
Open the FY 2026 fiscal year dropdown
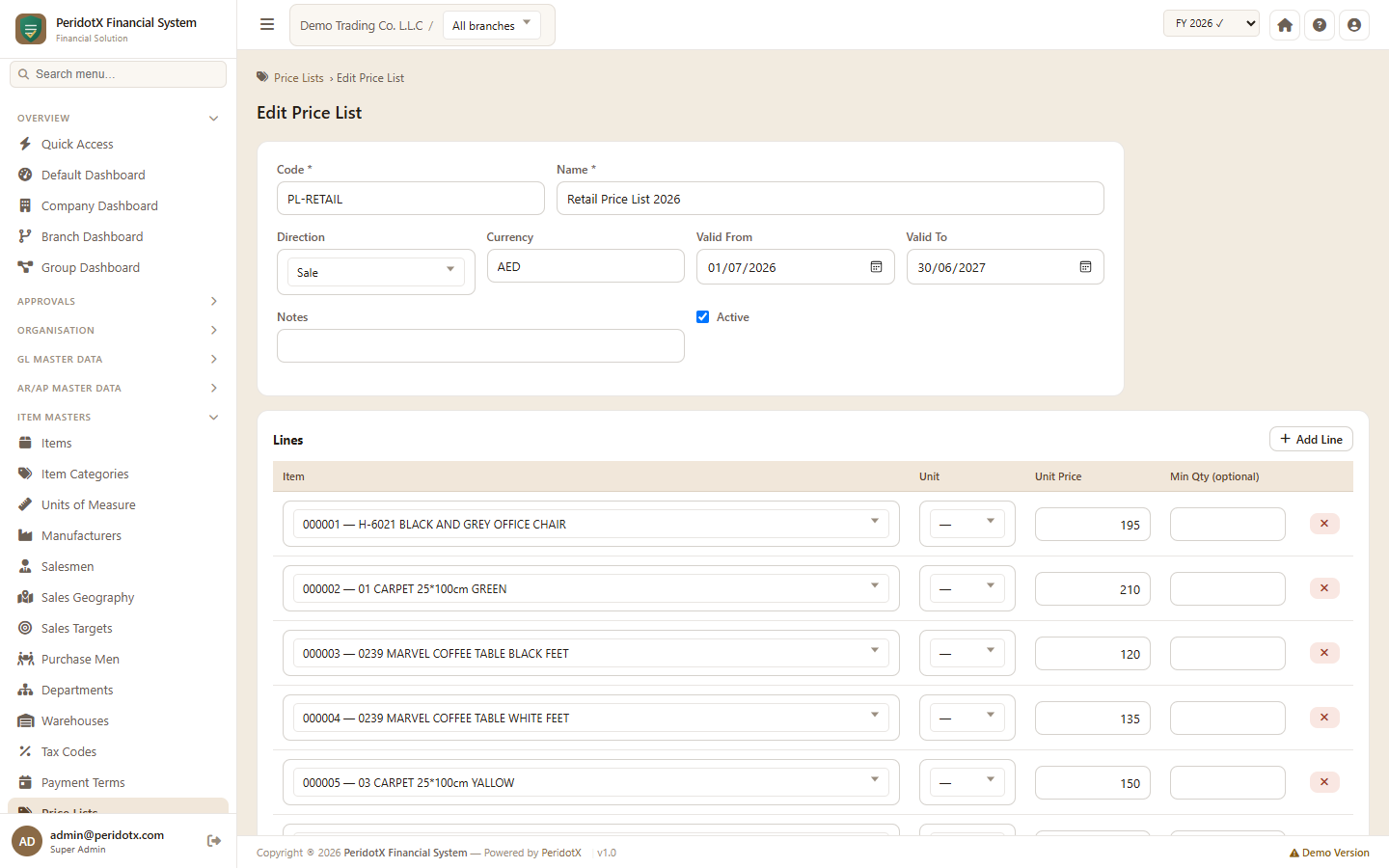[x=1212, y=24]
